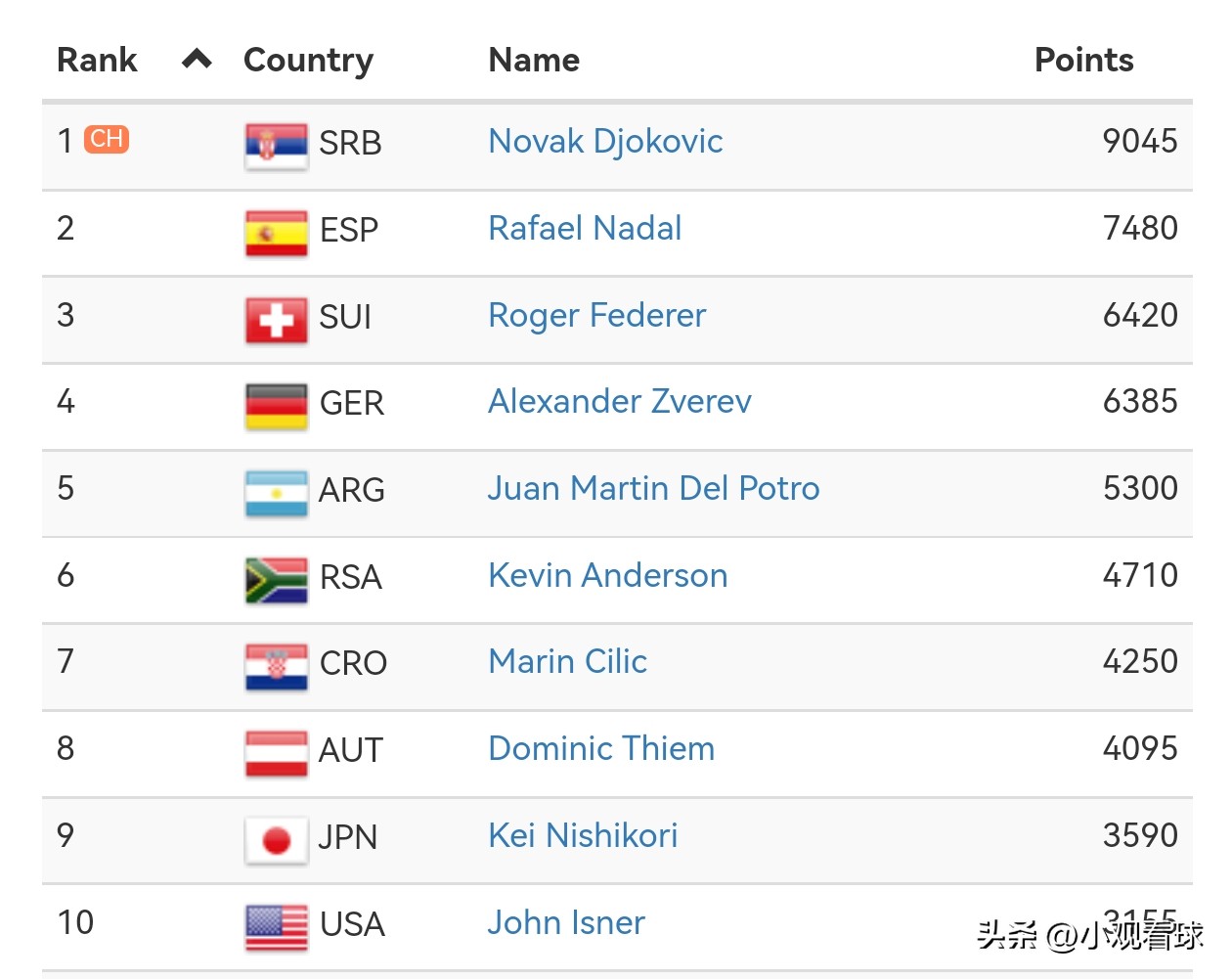Click the South Africa flag icon
Screen dimensions: 1232x979
277,579
